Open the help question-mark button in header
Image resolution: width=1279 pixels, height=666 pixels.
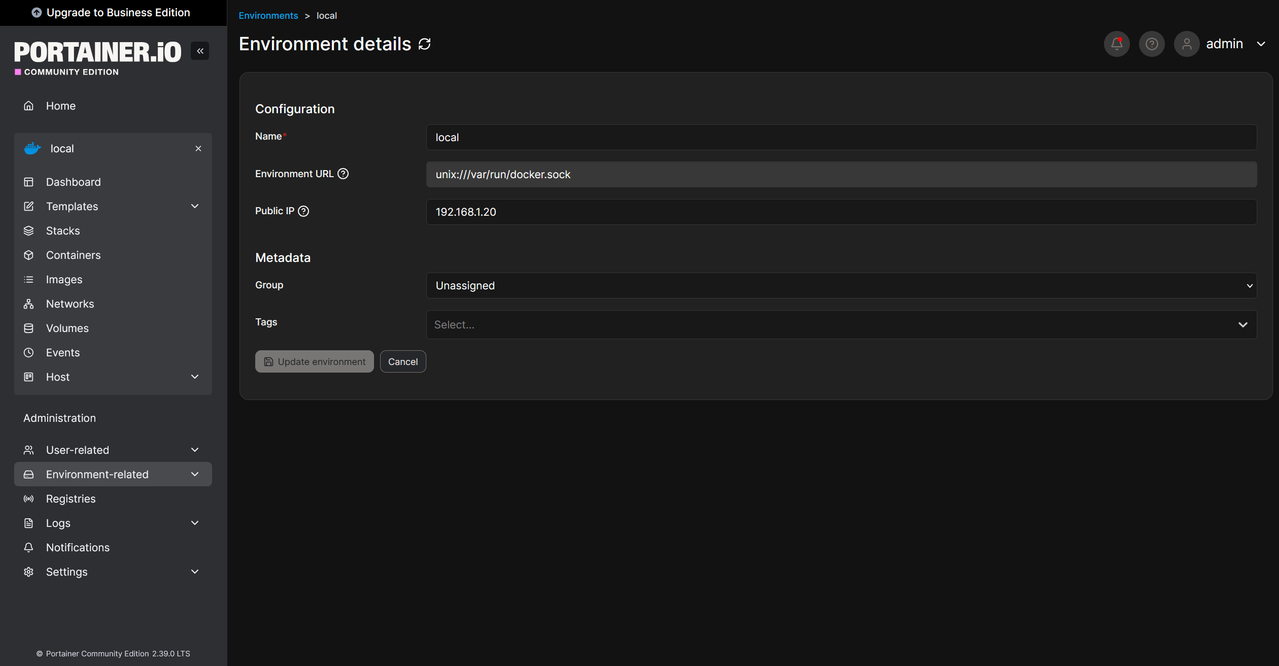point(1152,44)
